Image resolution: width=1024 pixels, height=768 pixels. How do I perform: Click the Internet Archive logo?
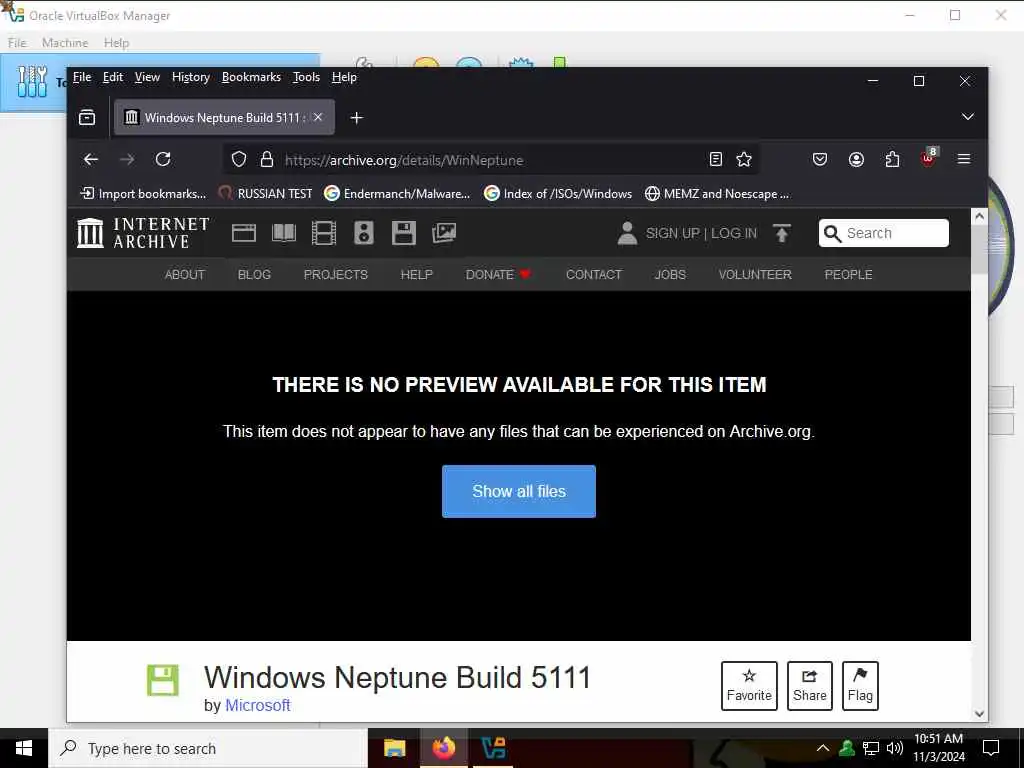pyautogui.click(x=143, y=233)
